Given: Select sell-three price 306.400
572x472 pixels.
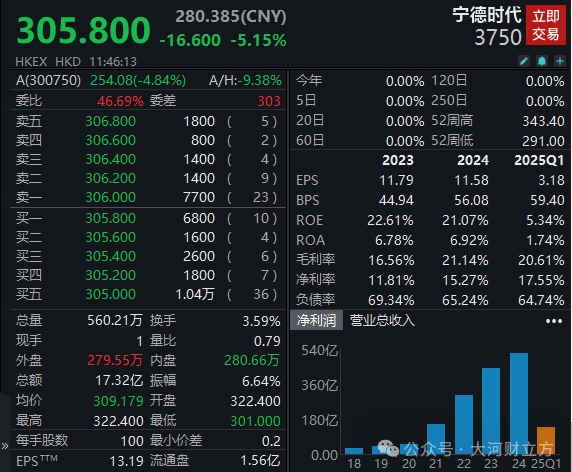Looking at the screenshot, I should [111, 159].
